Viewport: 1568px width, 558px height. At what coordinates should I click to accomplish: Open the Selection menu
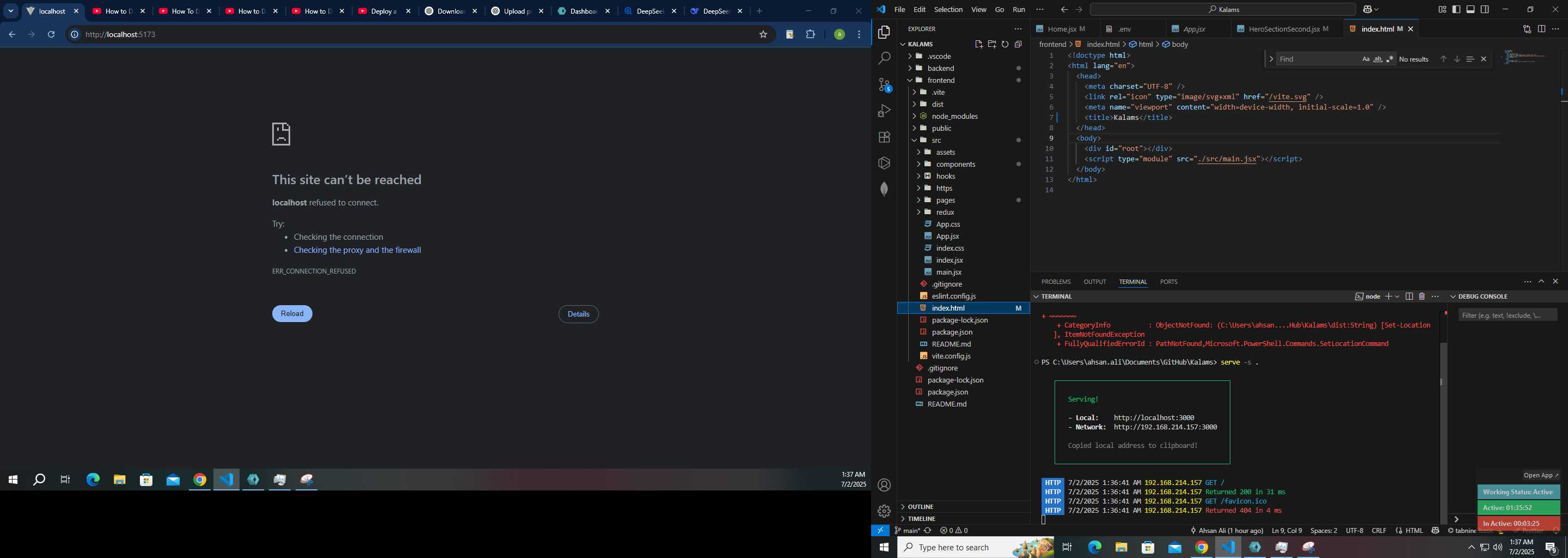coord(948,10)
